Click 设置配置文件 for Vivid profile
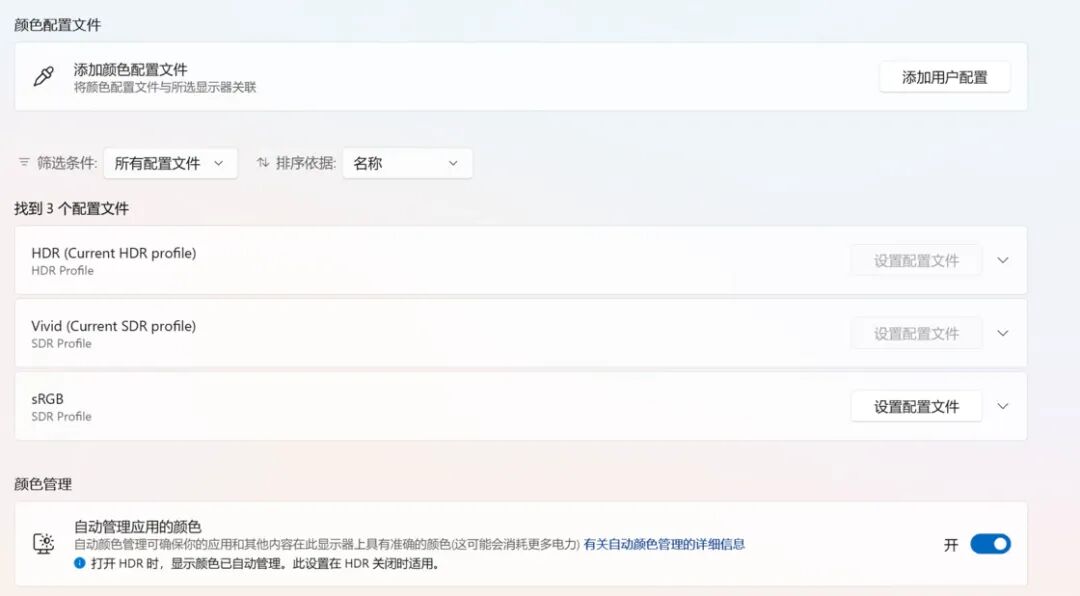The image size is (1080, 596). 916,333
